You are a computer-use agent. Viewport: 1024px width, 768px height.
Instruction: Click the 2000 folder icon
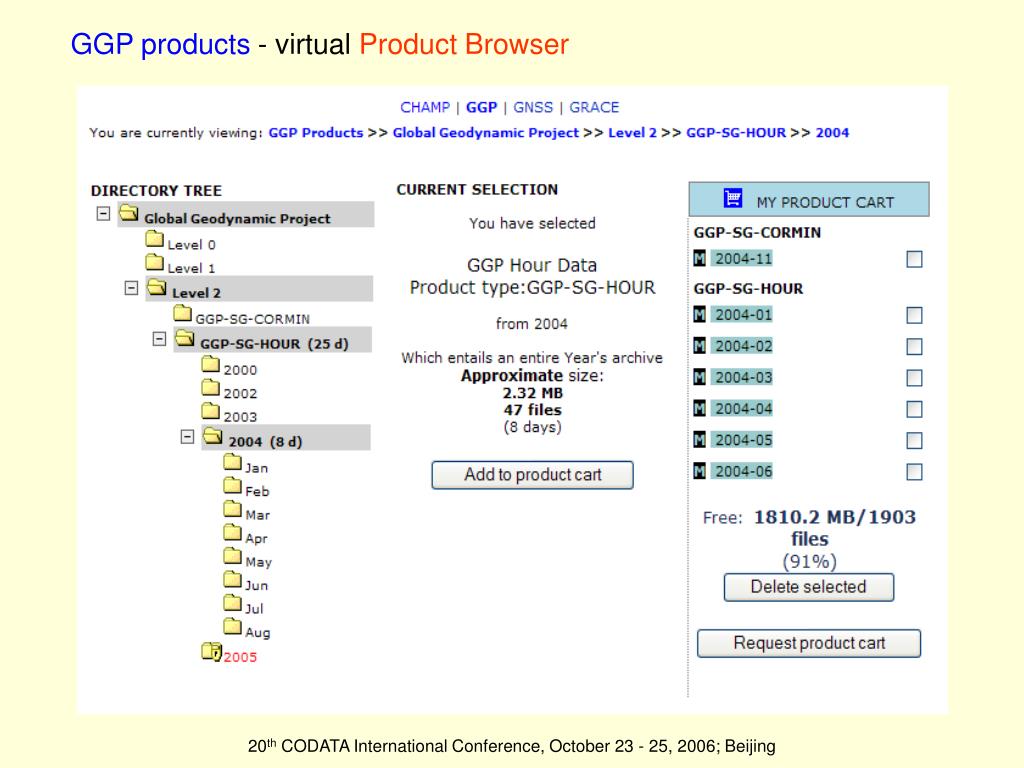coord(210,364)
